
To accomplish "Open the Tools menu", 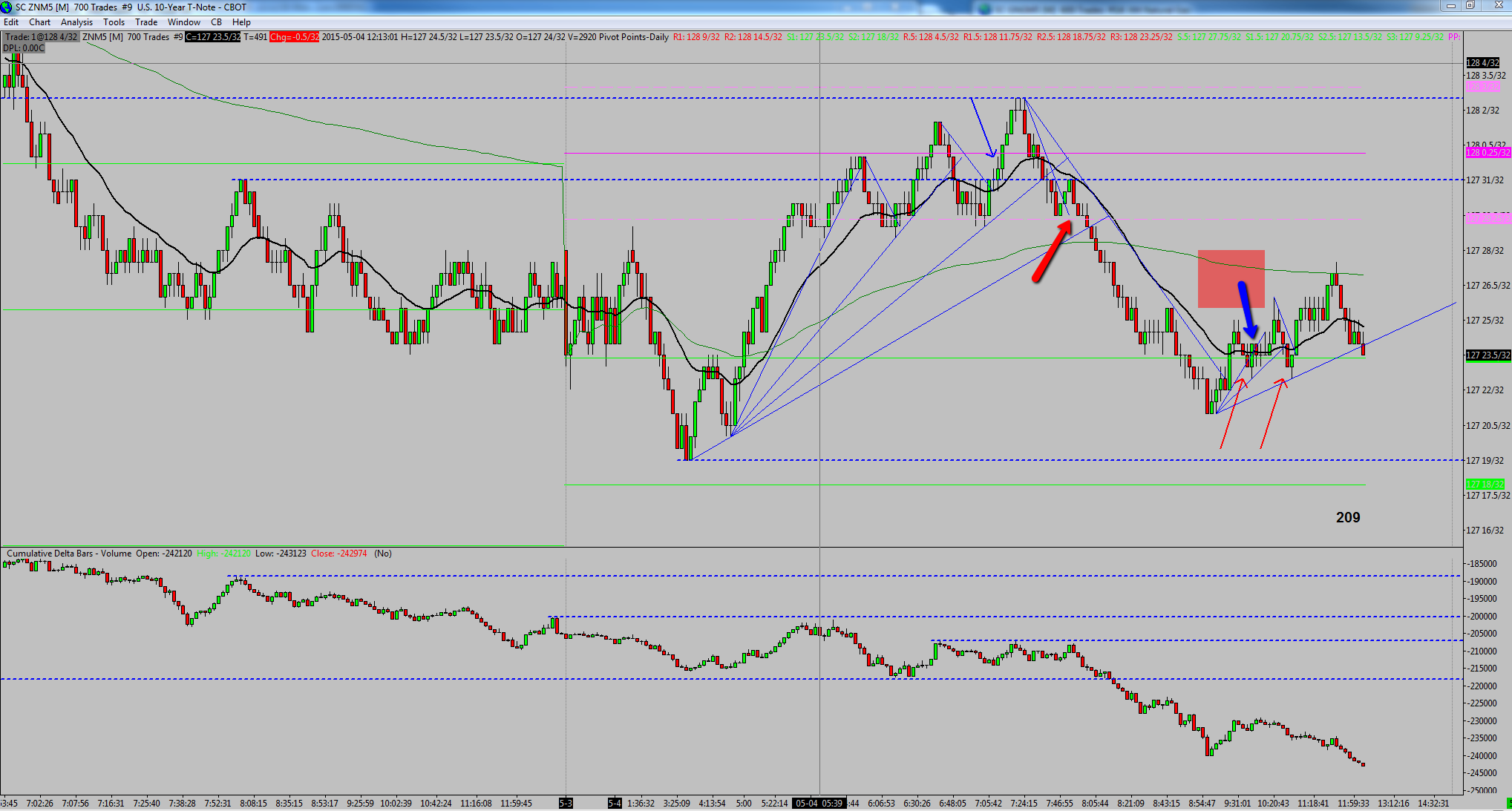I will point(114,22).
